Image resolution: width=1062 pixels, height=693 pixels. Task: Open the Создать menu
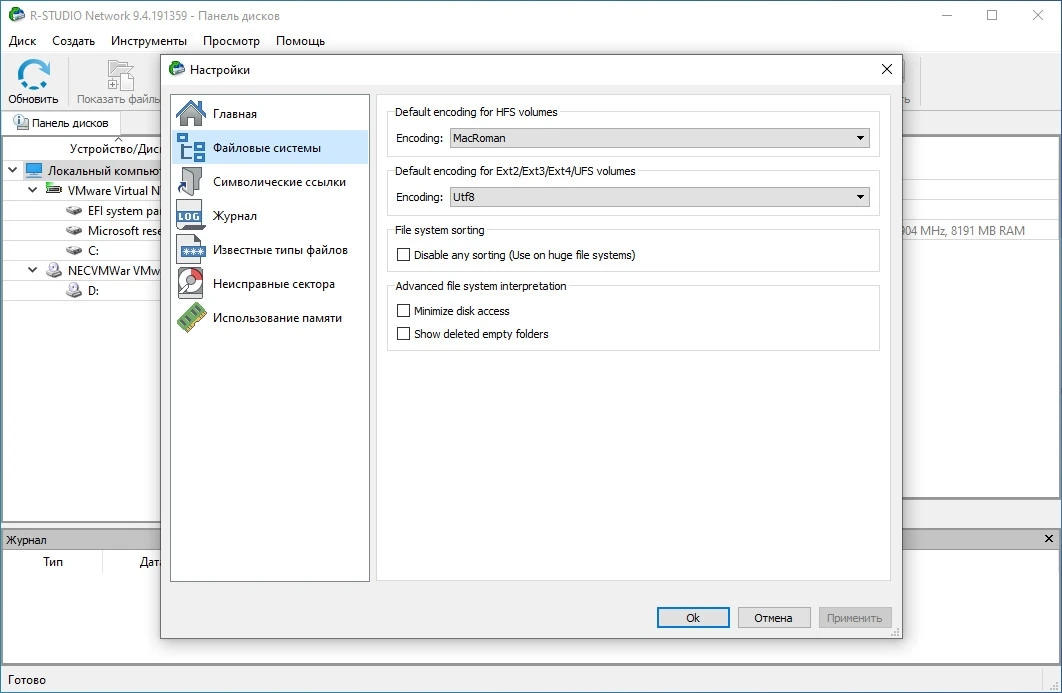[74, 41]
